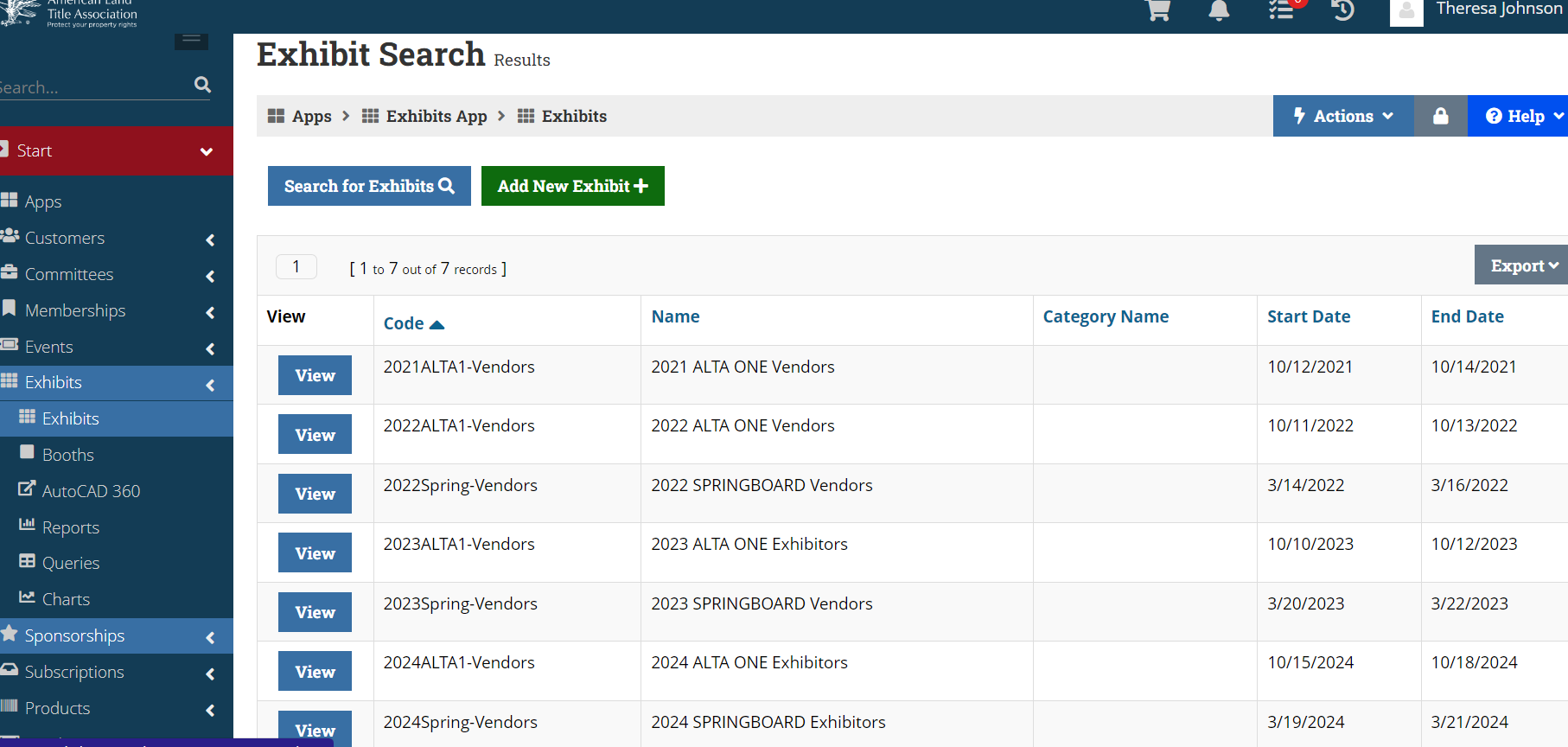Screen dimensions: 1568x747
Task: Toggle the sidebar hamburger button
Action: click(x=191, y=41)
